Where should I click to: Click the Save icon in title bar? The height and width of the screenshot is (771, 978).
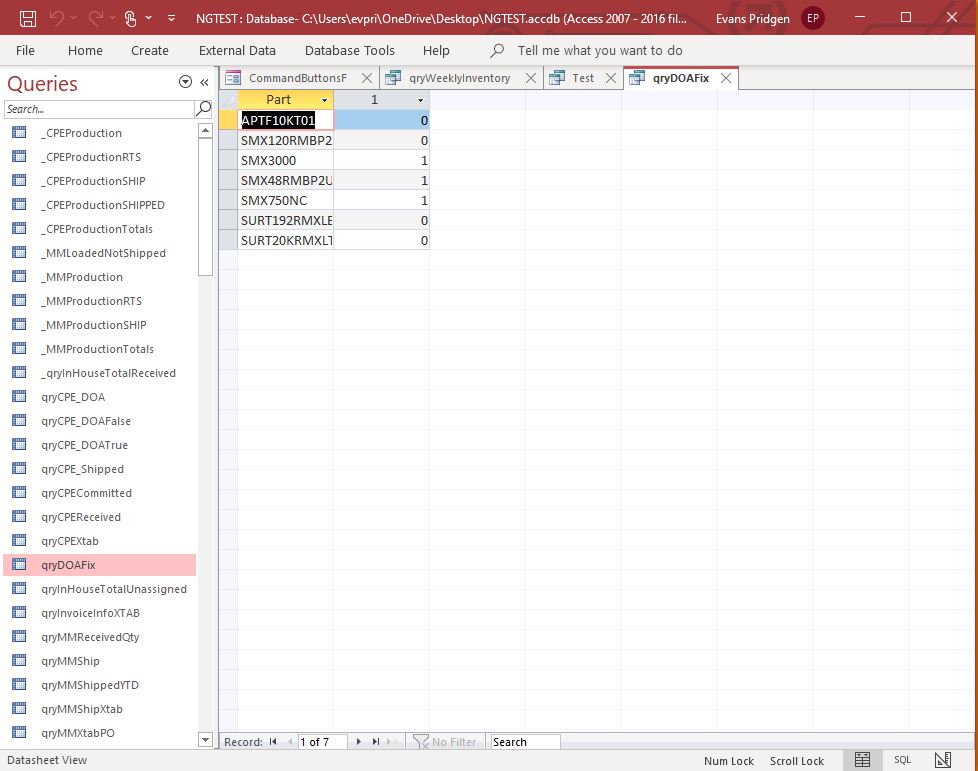point(27,19)
